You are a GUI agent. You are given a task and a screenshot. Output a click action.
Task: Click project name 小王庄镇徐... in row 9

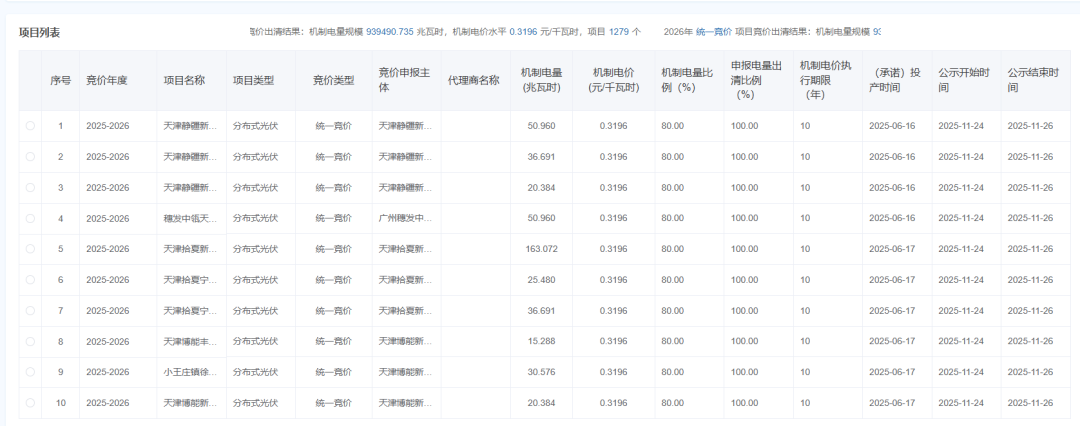pos(190,372)
